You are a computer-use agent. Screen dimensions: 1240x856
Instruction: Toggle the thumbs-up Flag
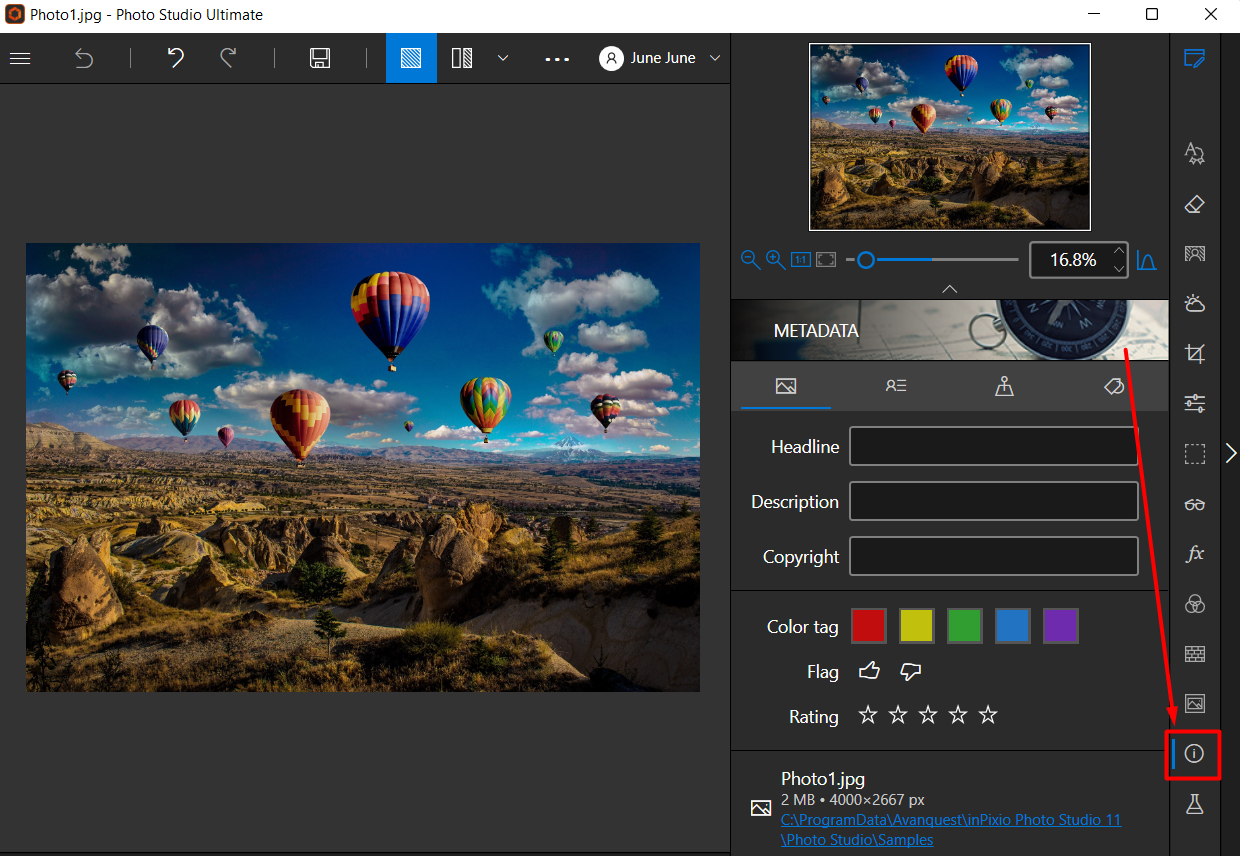(x=869, y=671)
